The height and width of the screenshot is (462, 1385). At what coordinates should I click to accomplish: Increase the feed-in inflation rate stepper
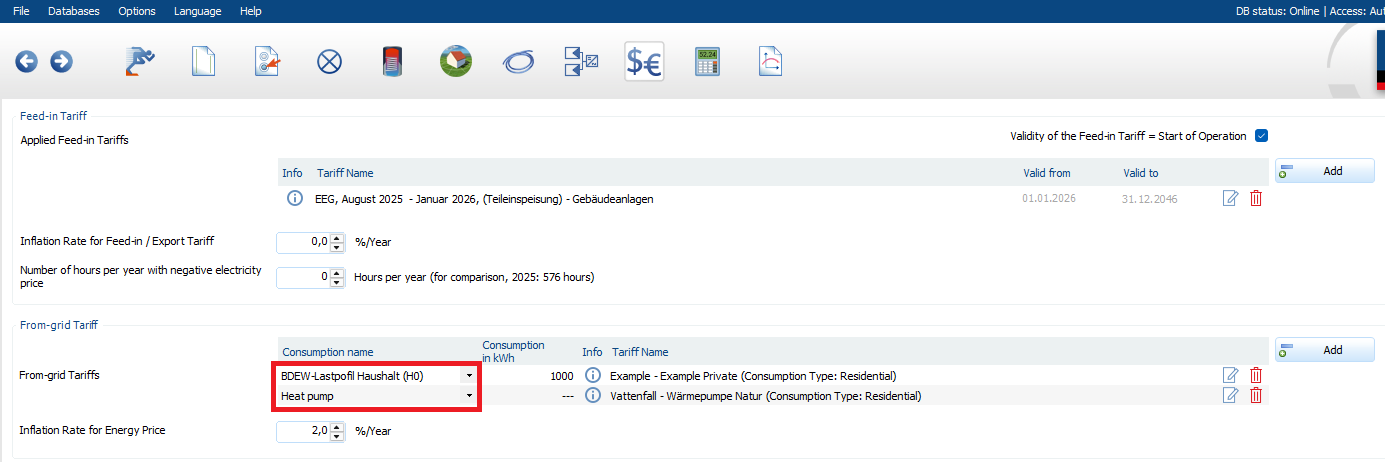coord(336,237)
